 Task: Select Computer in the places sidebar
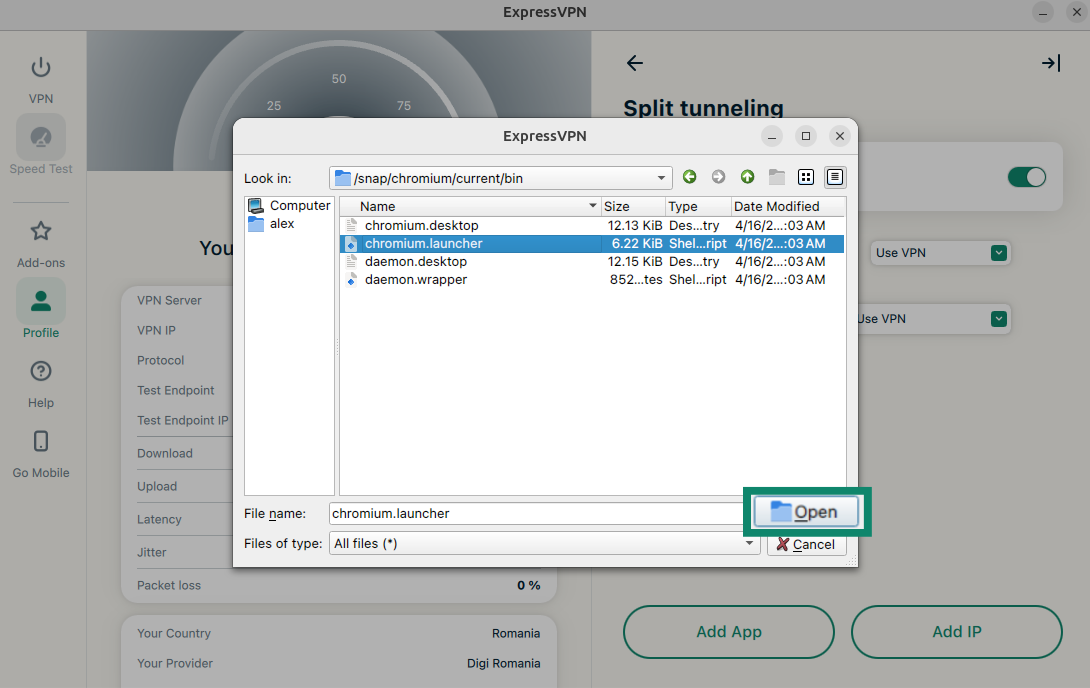(299, 205)
